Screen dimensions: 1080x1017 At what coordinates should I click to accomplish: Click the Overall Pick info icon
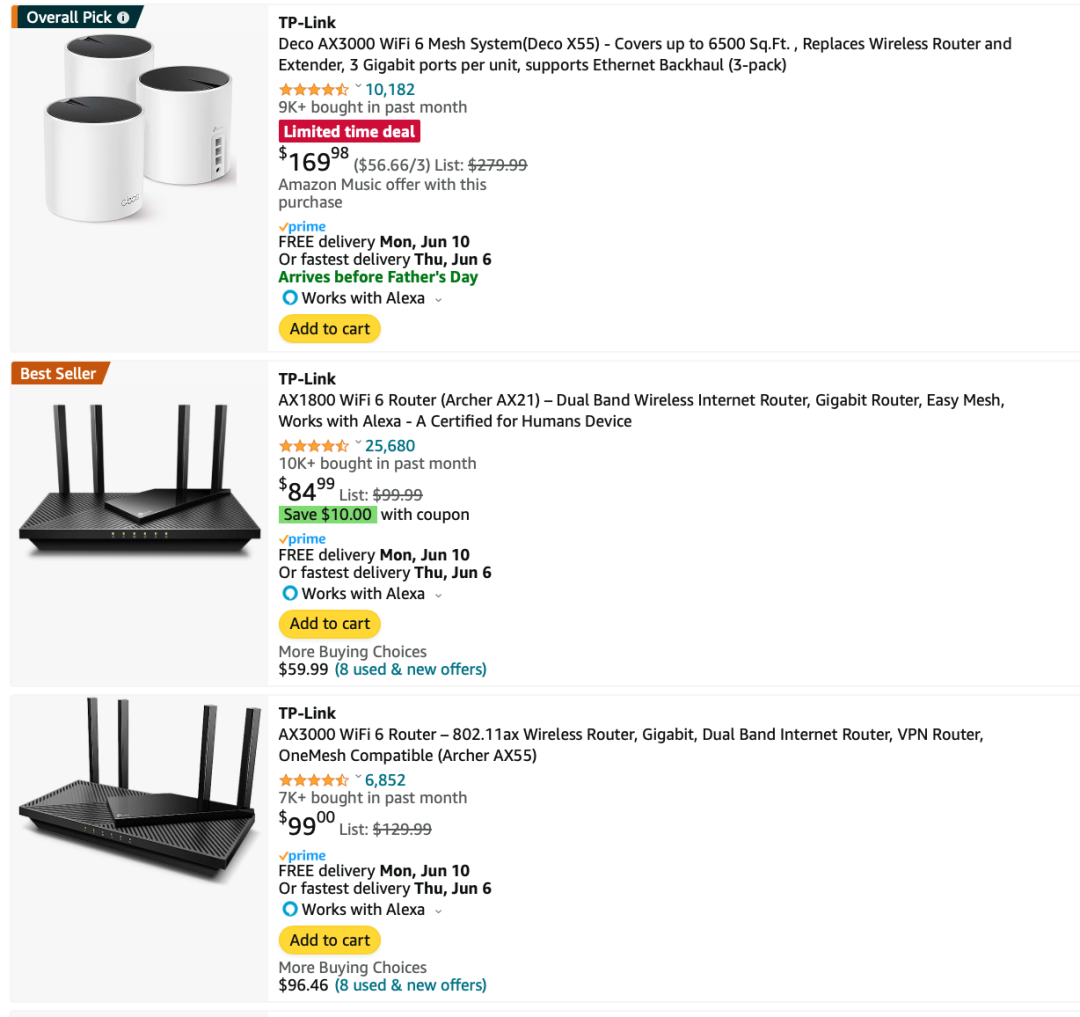click(x=123, y=17)
